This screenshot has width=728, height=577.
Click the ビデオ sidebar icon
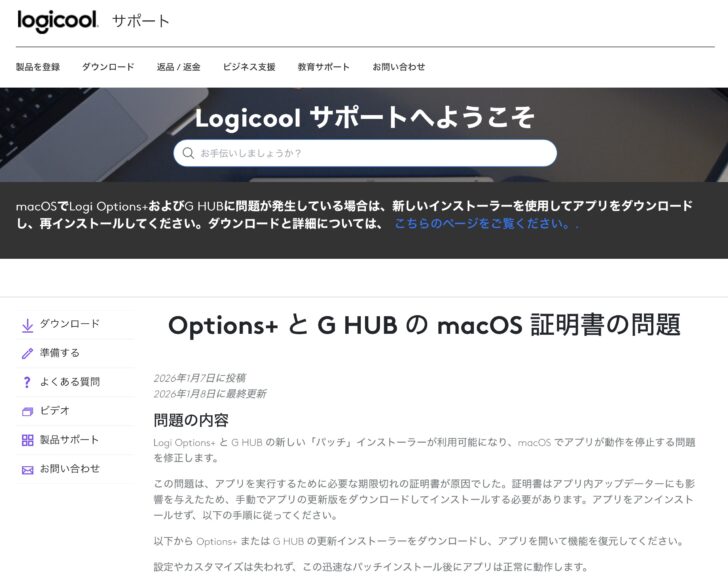click(x=27, y=412)
